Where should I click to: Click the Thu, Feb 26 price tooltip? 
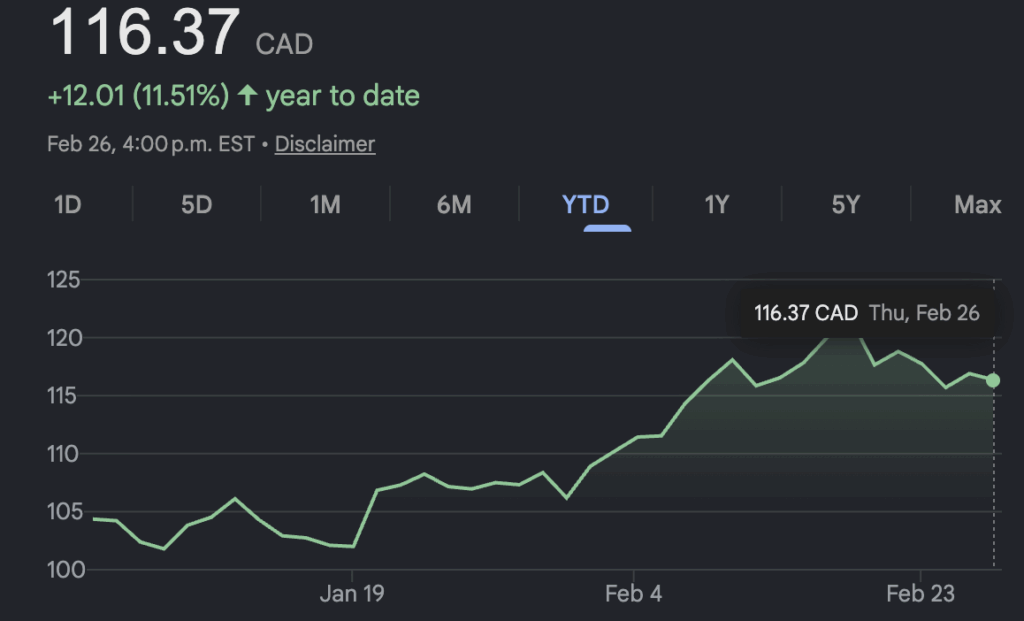tap(866, 313)
